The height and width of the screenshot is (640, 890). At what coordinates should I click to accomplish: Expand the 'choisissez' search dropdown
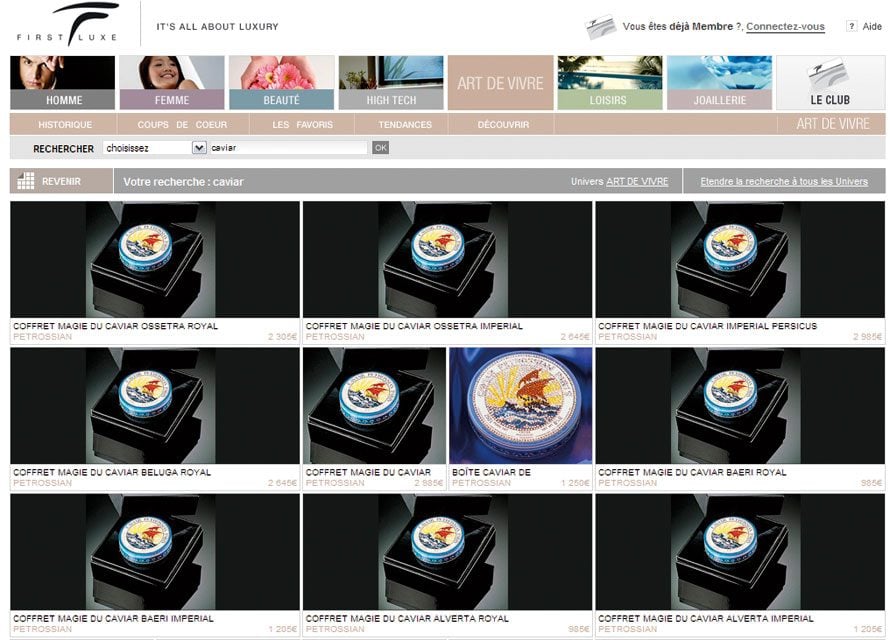198,148
